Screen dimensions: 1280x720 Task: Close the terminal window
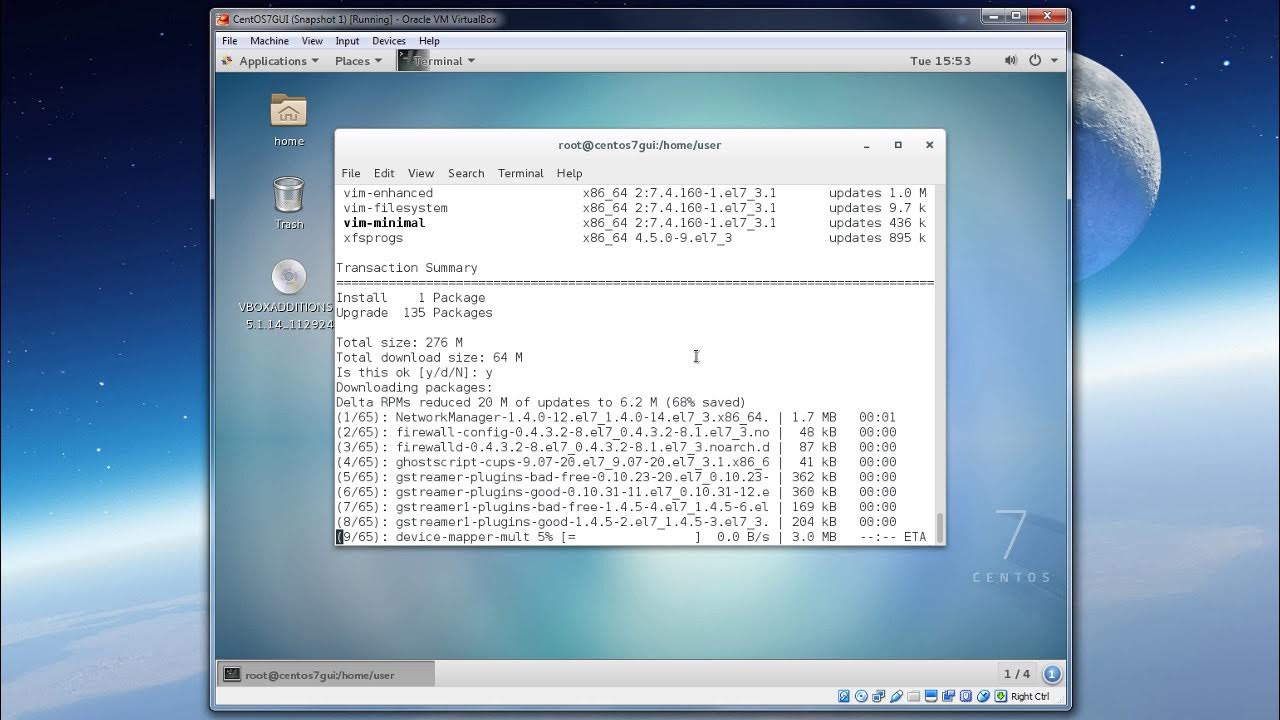pyautogui.click(x=929, y=145)
